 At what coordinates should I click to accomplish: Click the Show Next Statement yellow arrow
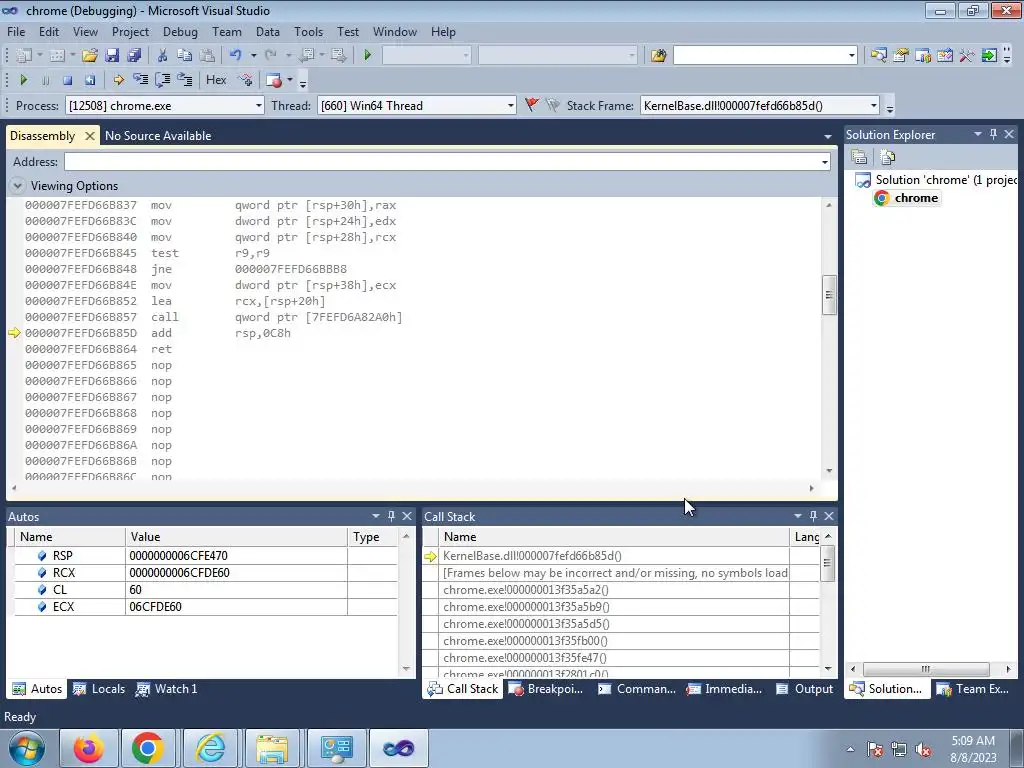click(x=118, y=80)
